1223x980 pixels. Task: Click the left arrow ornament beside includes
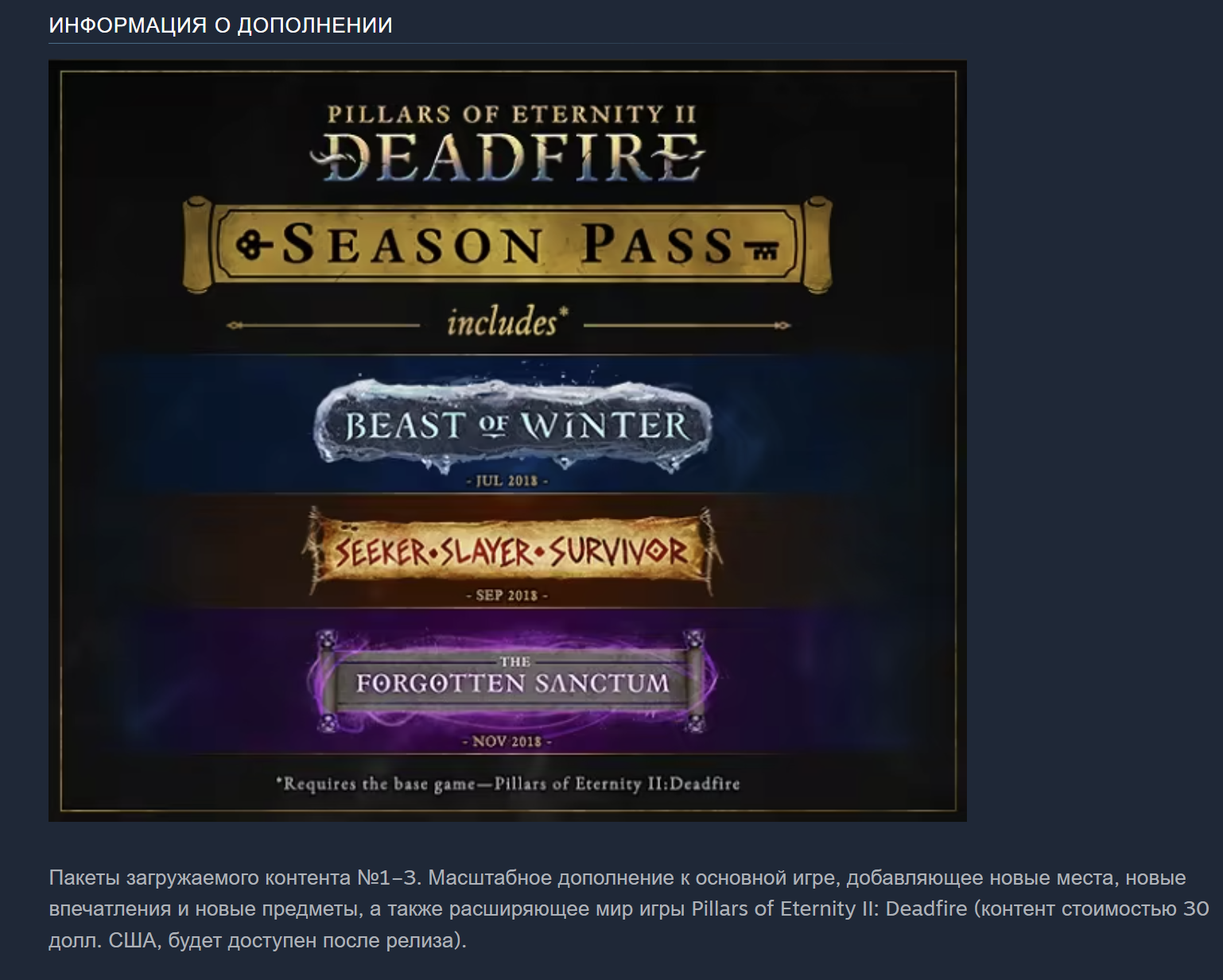pyautogui.click(x=323, y=325)
